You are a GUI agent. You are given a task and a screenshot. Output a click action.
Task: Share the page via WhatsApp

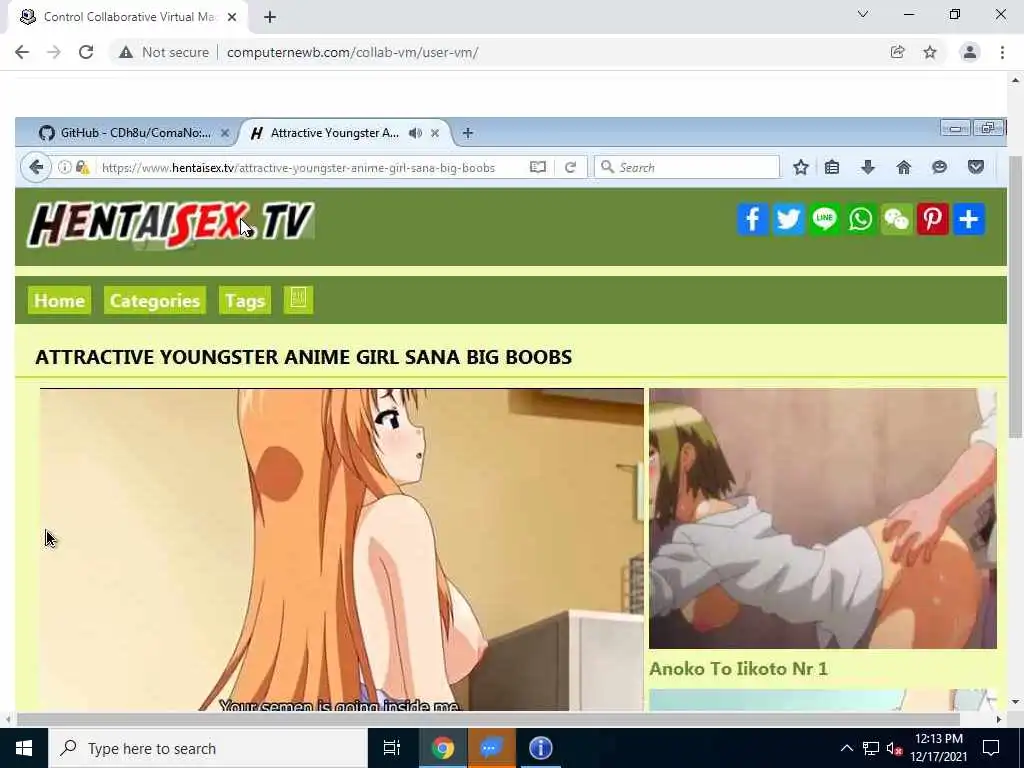[861, 219]
